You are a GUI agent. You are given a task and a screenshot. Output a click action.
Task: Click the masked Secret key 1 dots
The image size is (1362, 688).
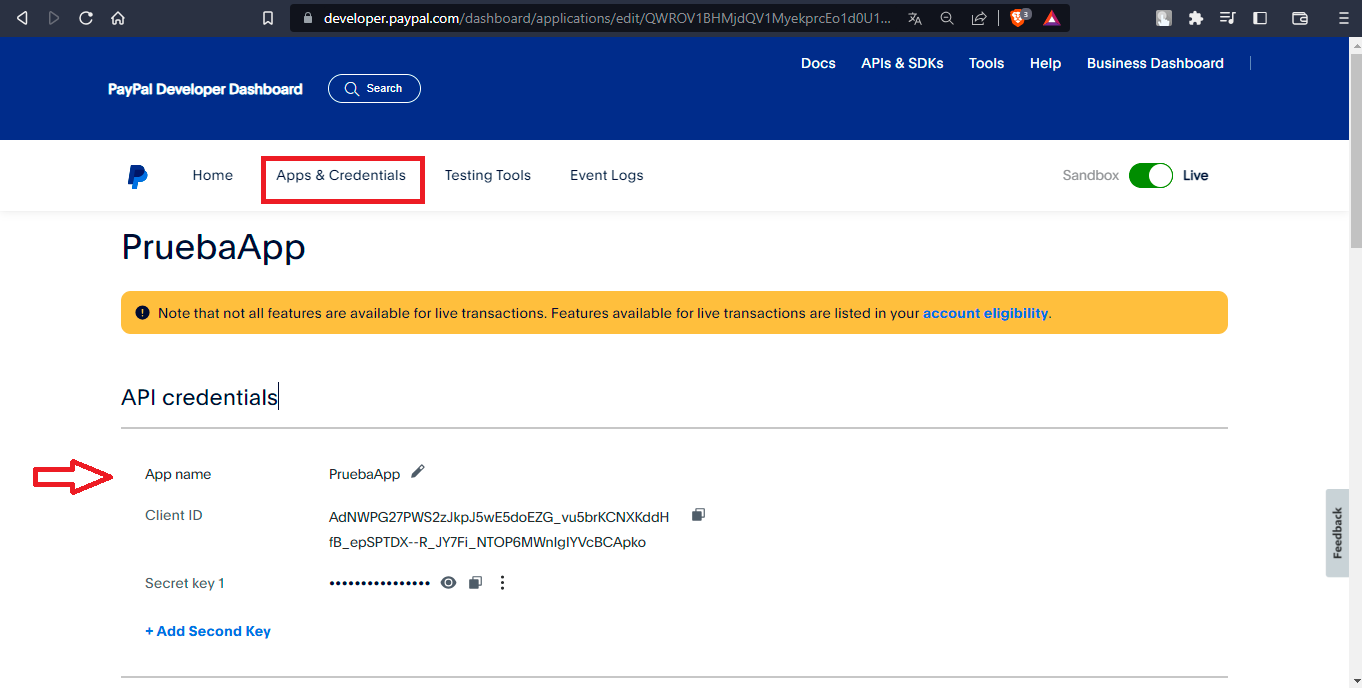[379, 583]
